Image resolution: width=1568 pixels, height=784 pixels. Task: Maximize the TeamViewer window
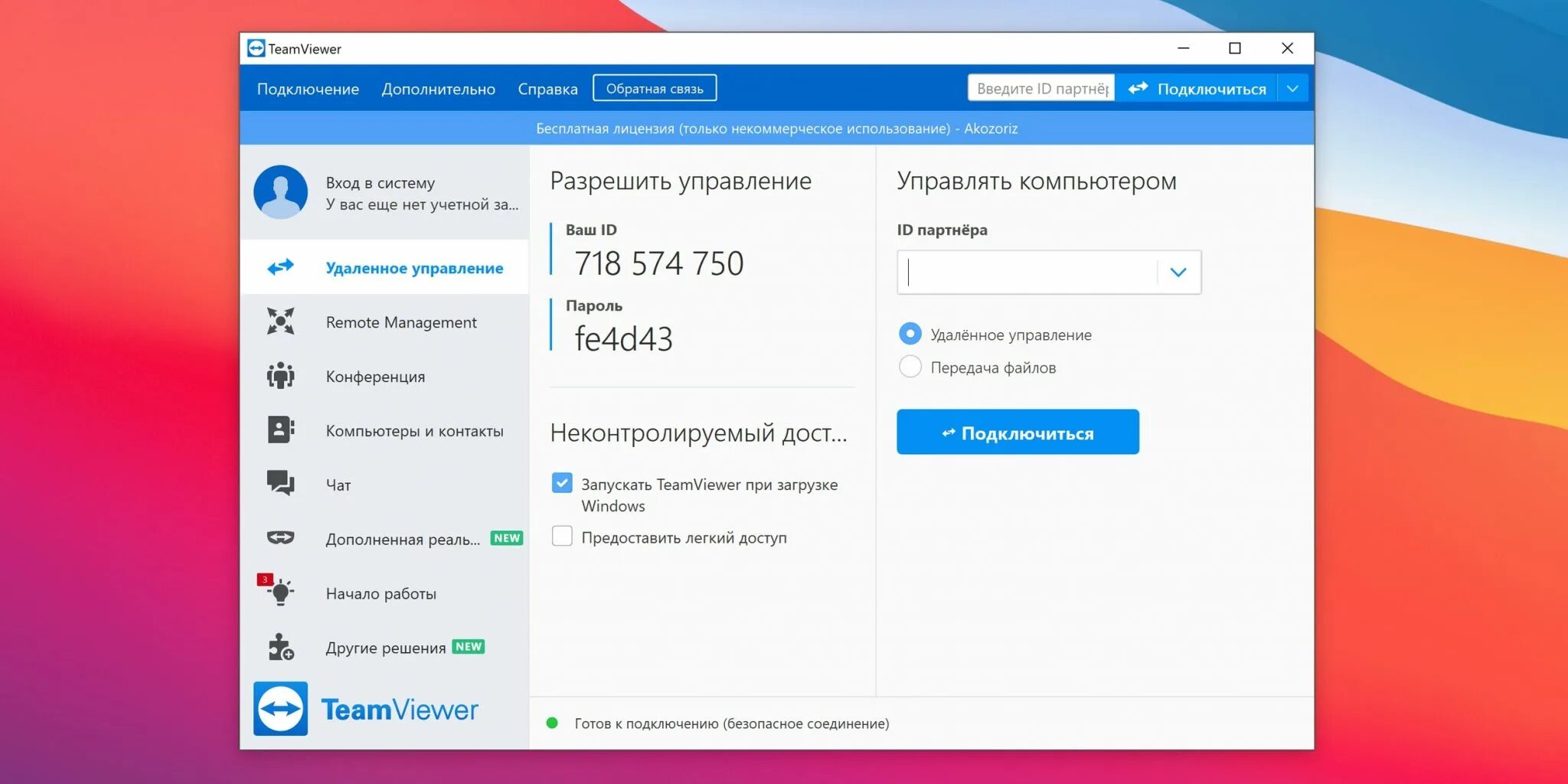pos(1235,48)
